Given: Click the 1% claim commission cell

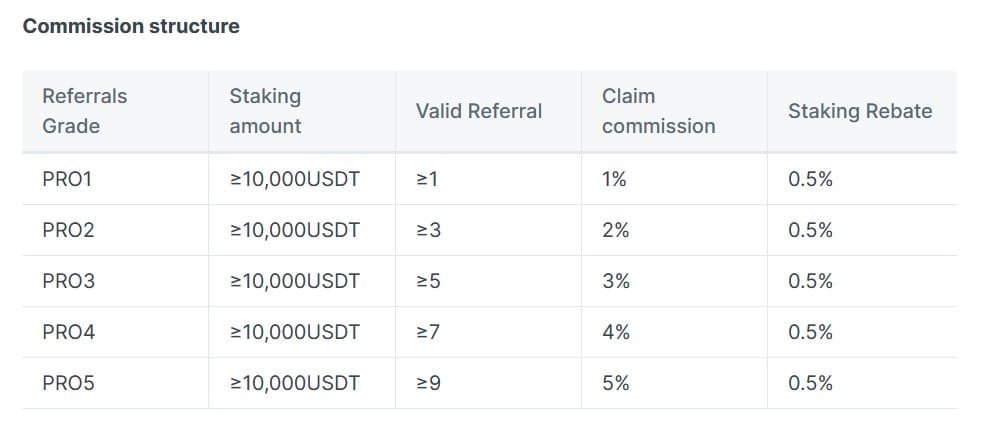Looking at the screenshot, I should tap(614, 180).
